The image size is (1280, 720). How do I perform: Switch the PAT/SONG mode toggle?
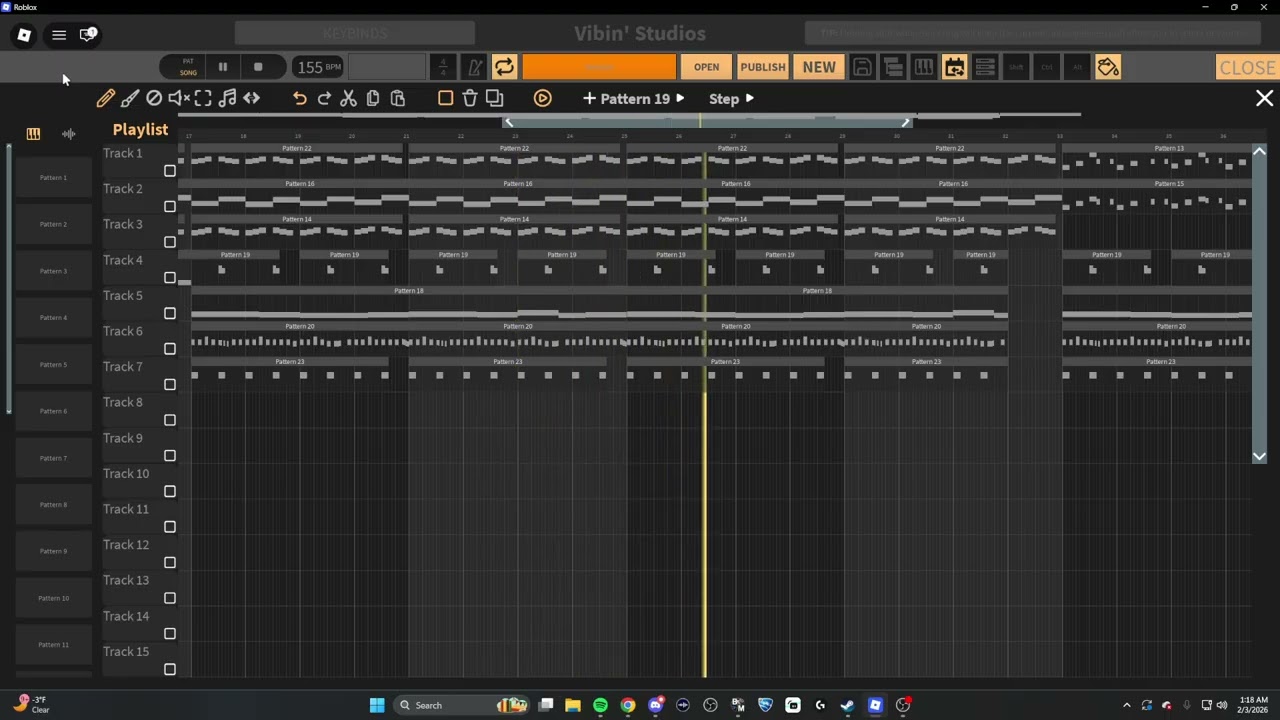point(188,67)
